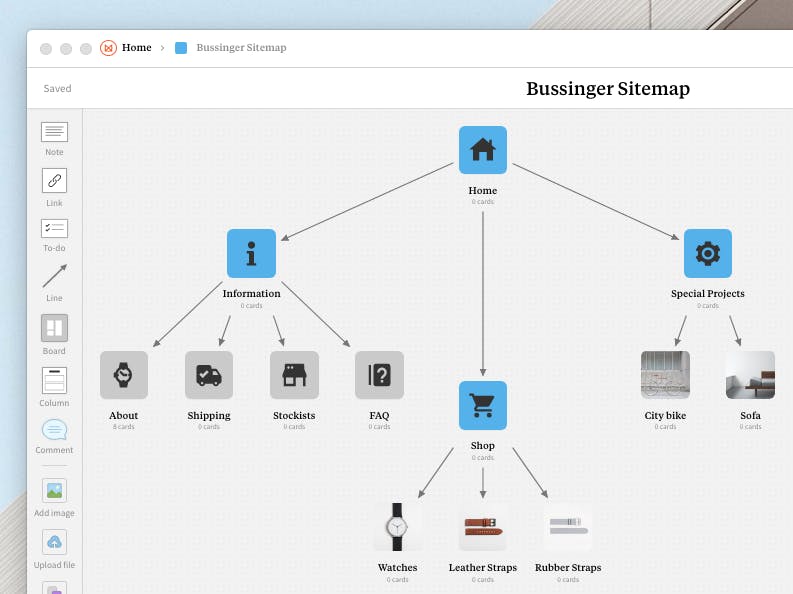Open the Shipping truck board
793x594 pixels.
209,375
